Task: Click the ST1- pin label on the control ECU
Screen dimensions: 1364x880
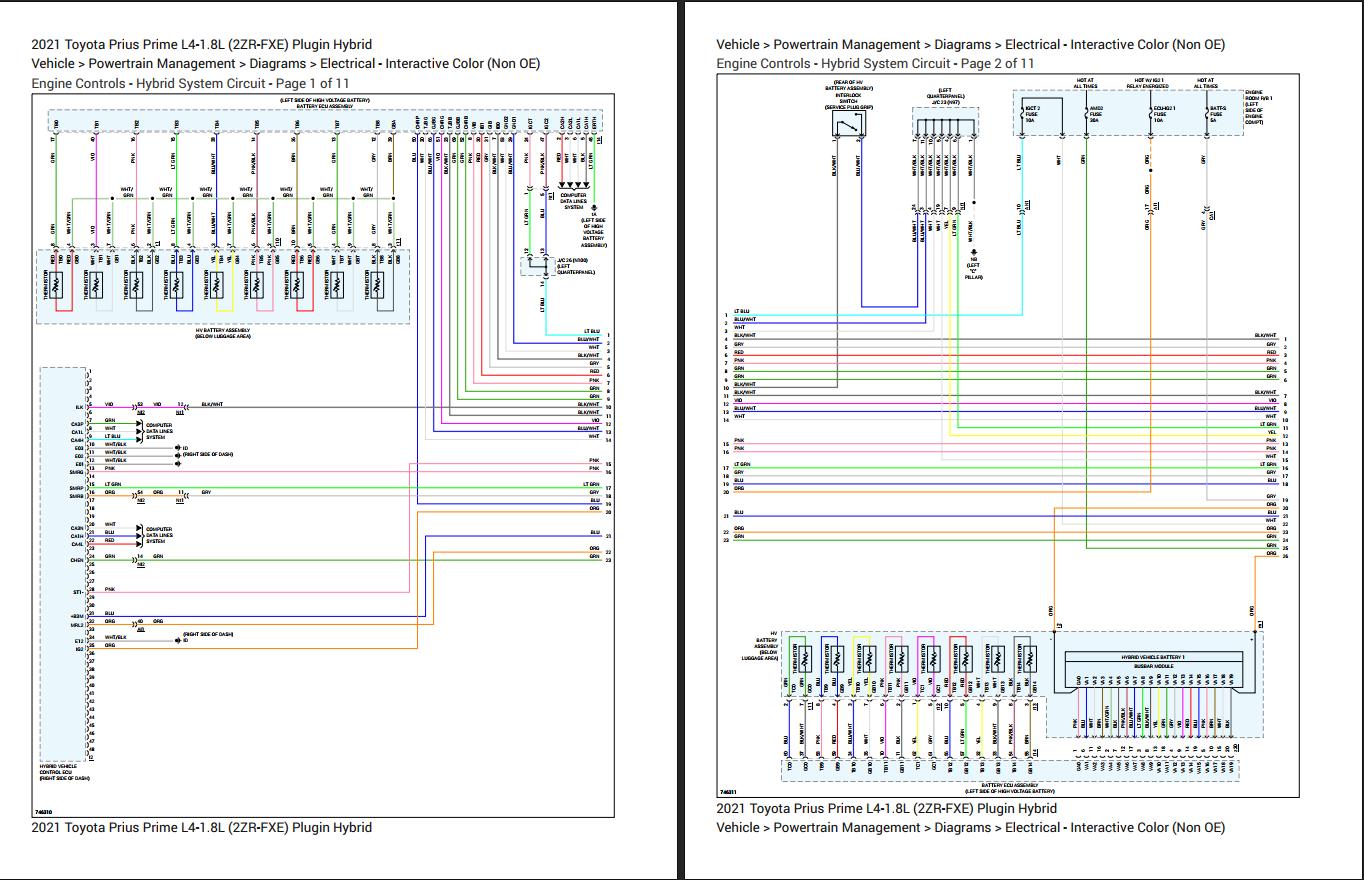Action: coord(77,591)
